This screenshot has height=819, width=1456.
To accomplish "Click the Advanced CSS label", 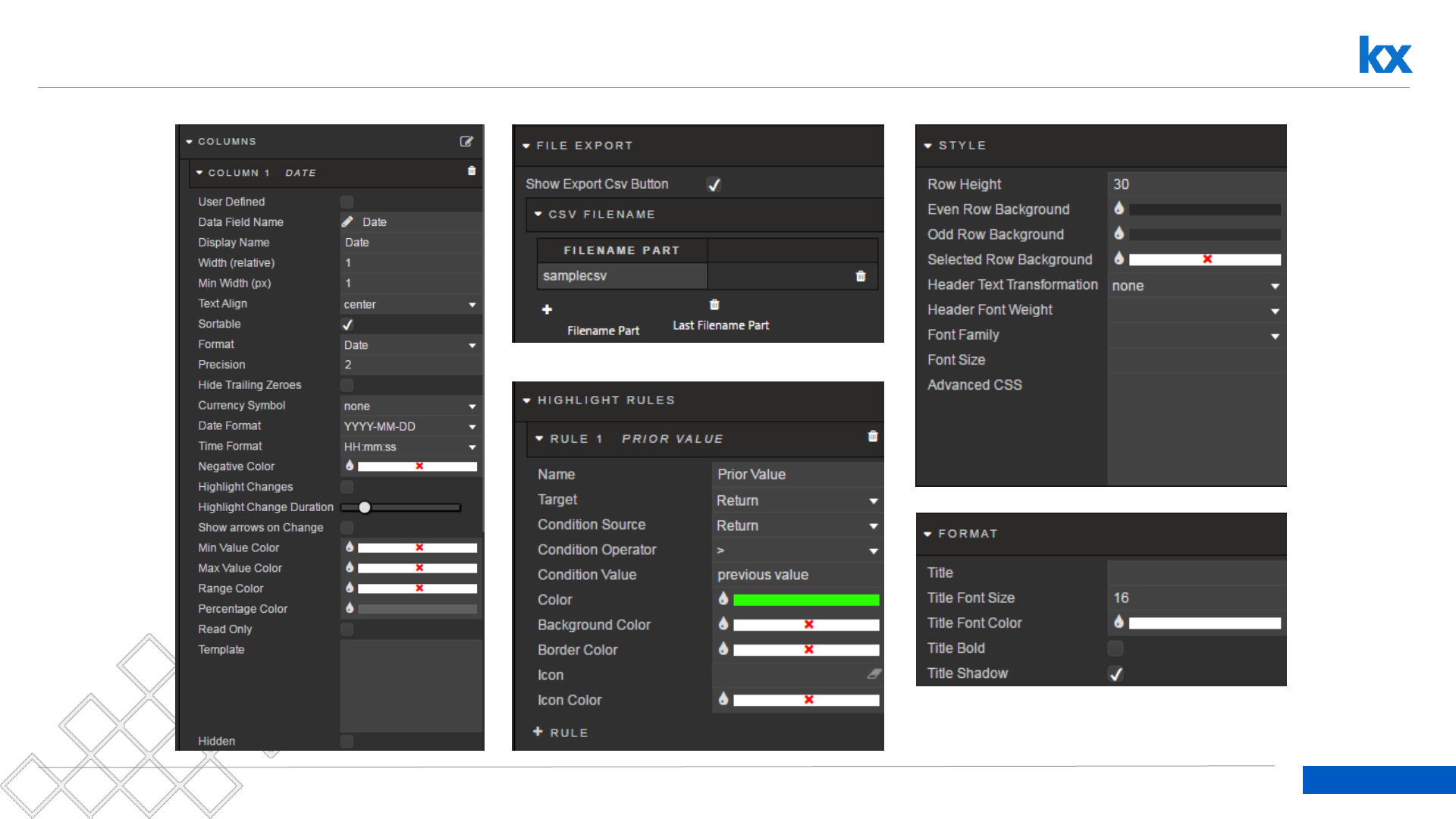I will tap(974, 385).
